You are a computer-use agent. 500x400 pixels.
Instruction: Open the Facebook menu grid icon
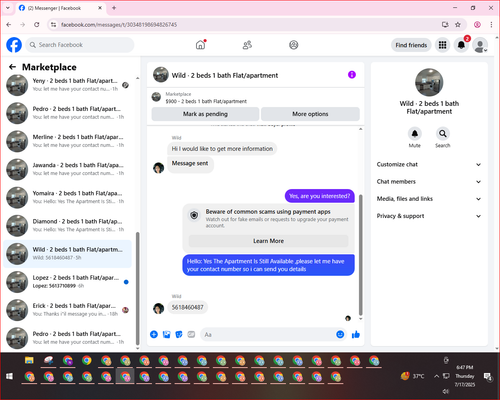442,45
